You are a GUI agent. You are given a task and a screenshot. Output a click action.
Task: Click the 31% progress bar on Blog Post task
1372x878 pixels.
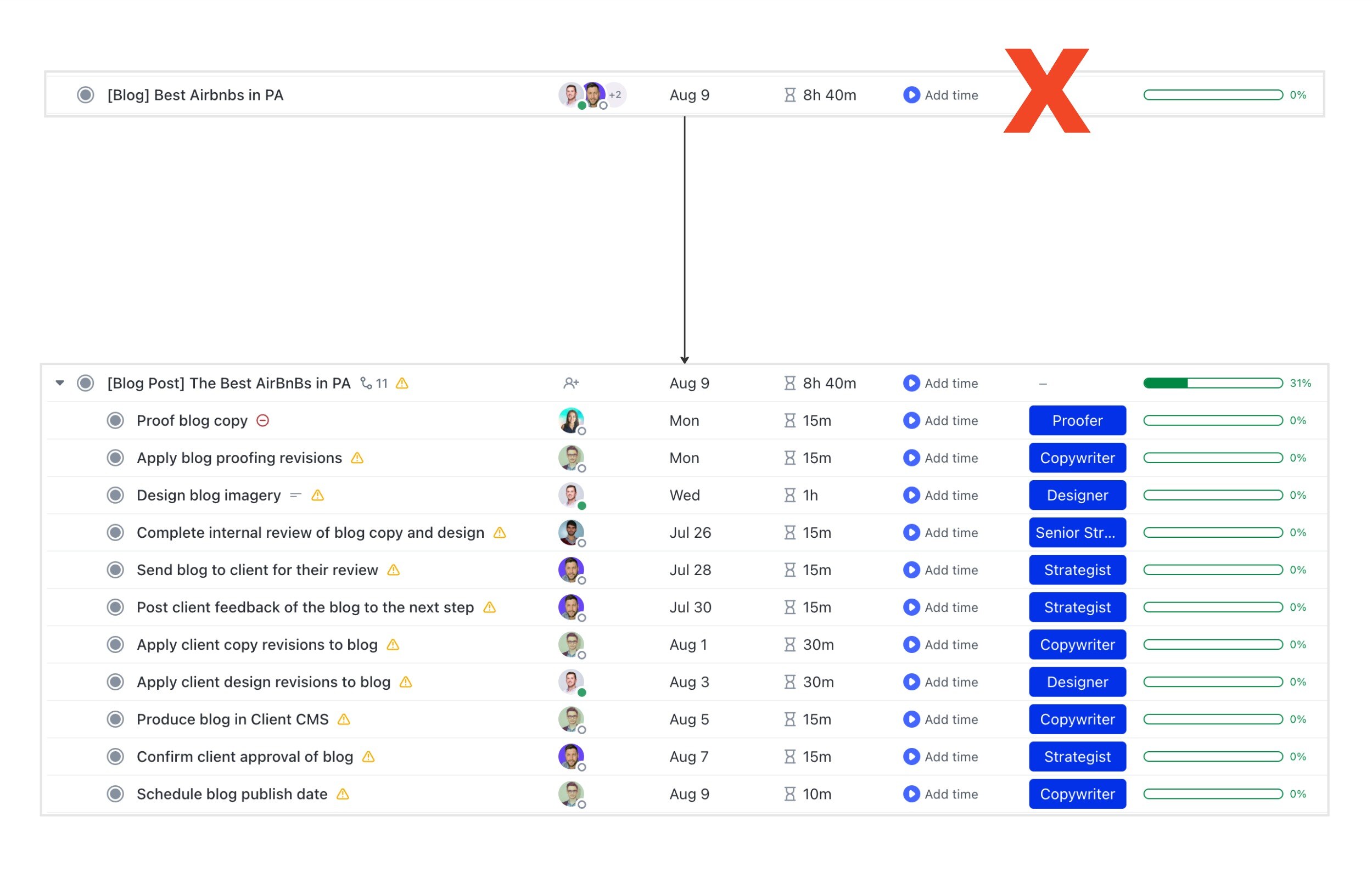tap(1213, 383)
